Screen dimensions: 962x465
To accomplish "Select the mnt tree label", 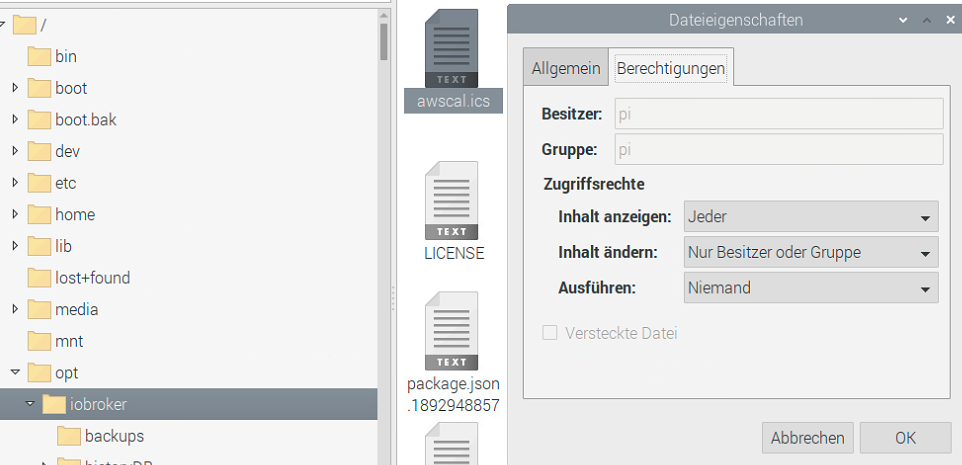I will coord(69,341).
